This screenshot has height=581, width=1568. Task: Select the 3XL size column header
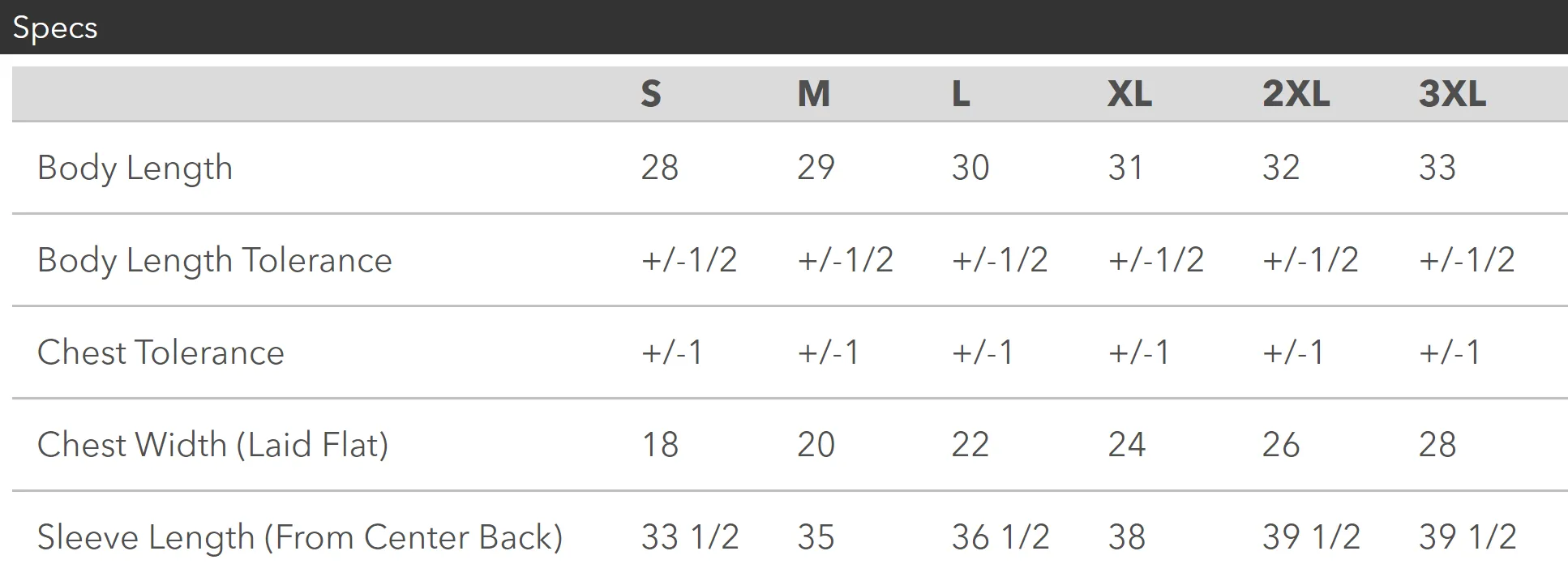pyautogui.click(x=1452, y=94)
